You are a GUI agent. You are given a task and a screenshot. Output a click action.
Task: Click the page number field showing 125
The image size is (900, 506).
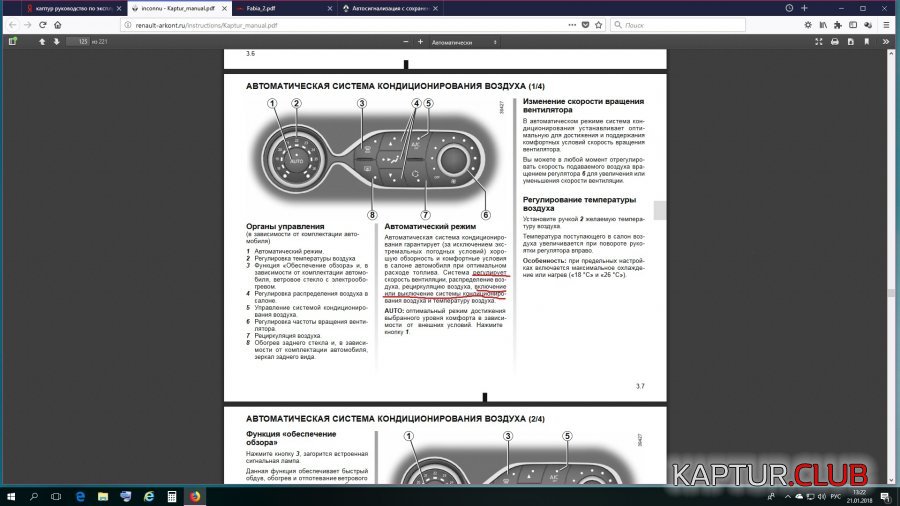(x=78, y=41)
